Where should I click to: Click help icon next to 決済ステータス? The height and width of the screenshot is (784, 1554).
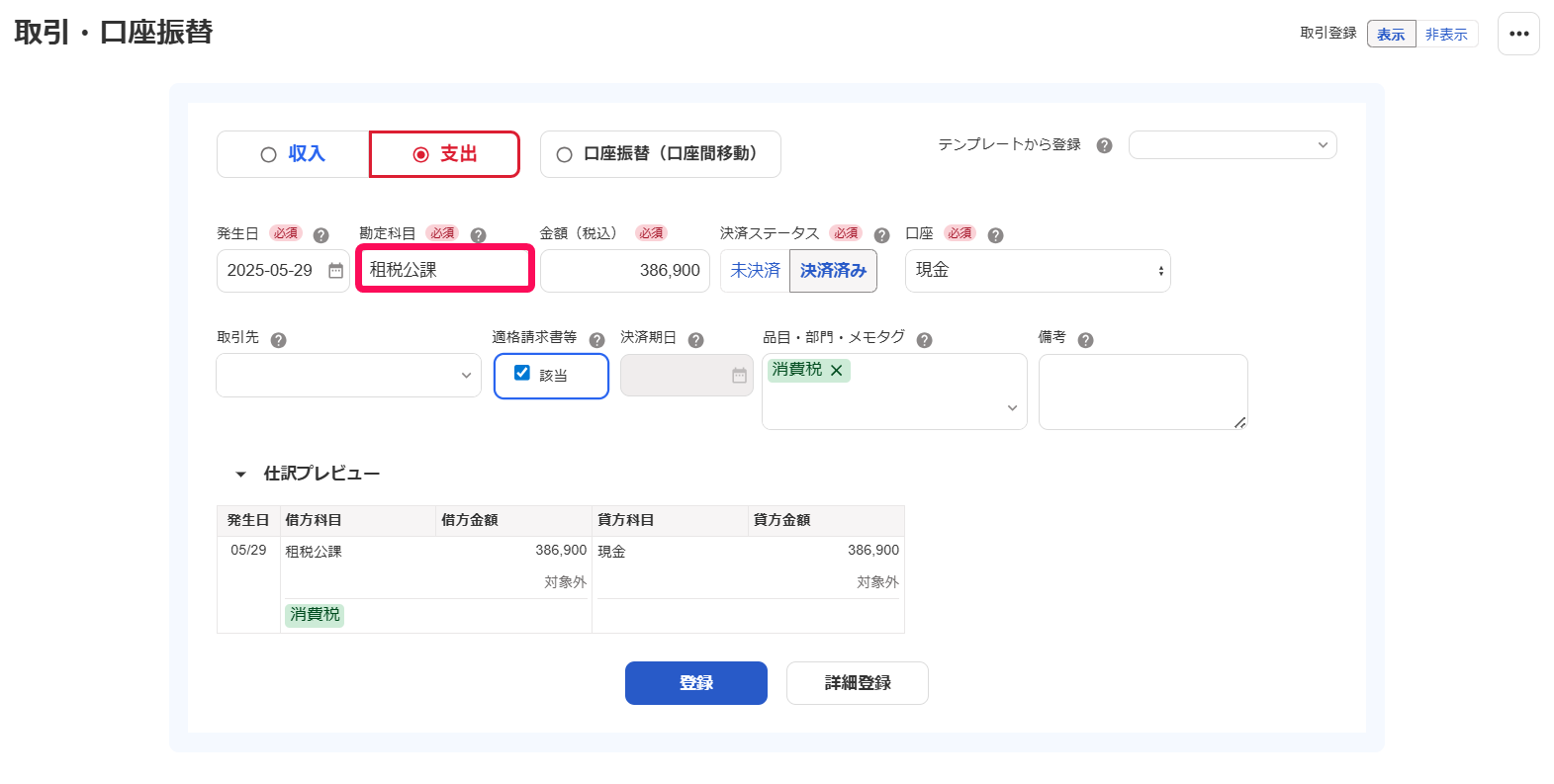coord(882,235)
